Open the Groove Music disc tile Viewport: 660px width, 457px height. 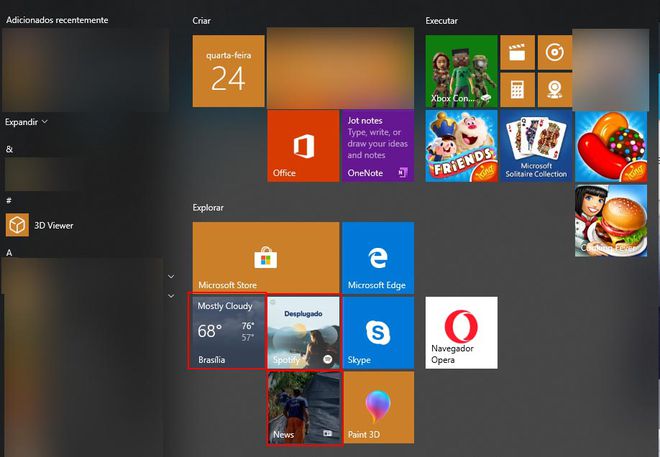(555, 53)
